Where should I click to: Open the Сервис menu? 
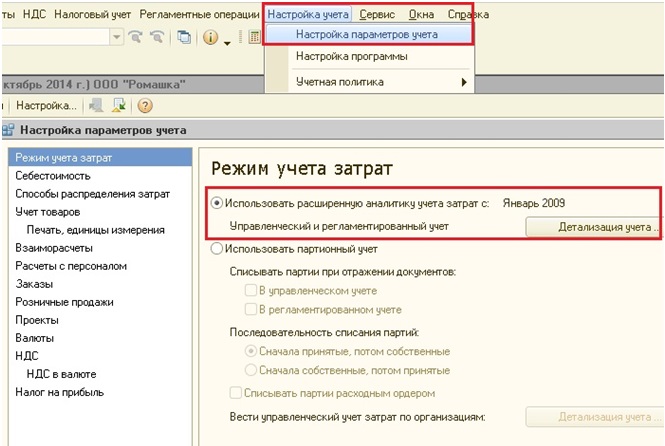377,14
